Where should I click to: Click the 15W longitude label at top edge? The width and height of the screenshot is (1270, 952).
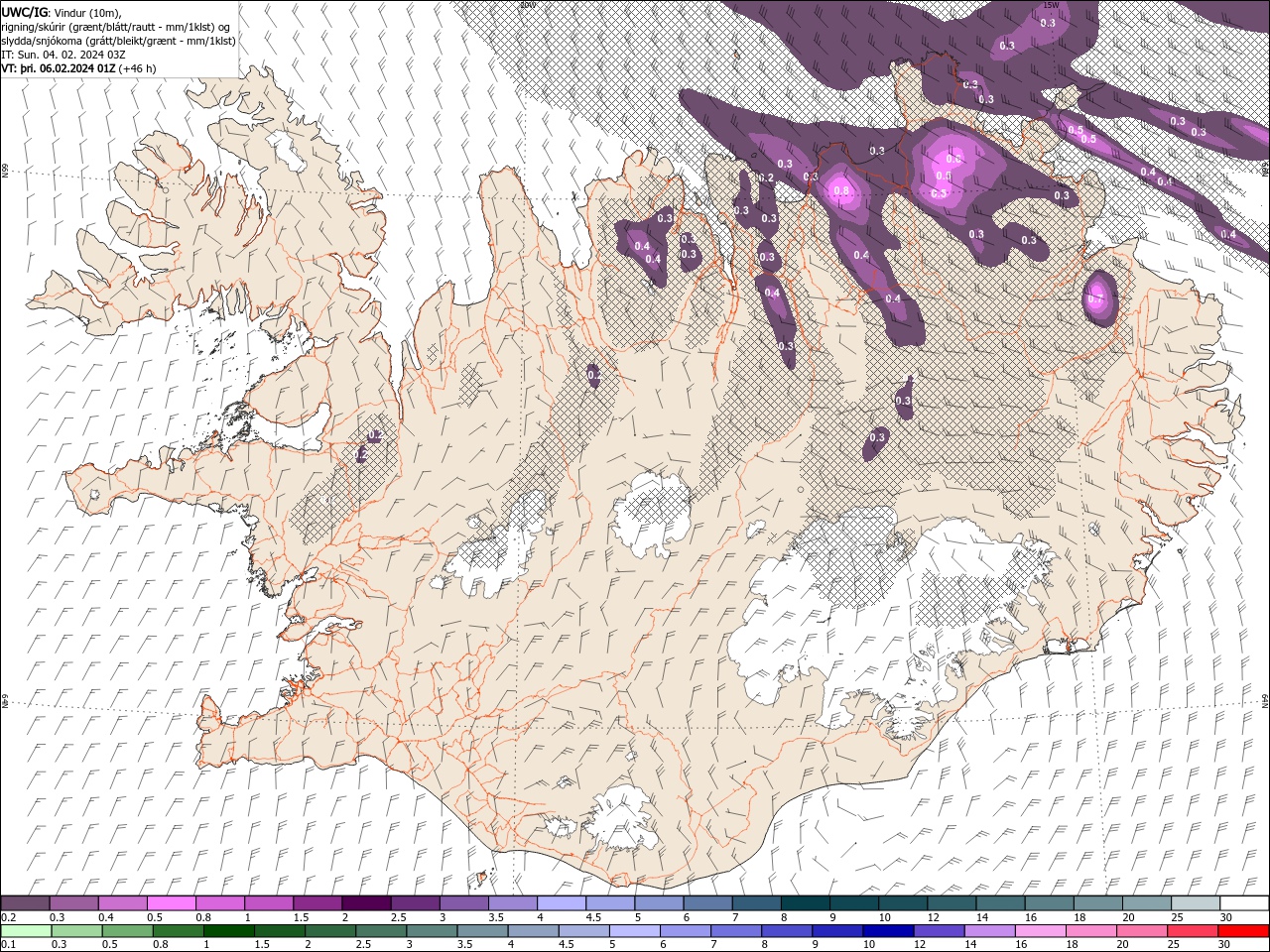(1051, 5)
